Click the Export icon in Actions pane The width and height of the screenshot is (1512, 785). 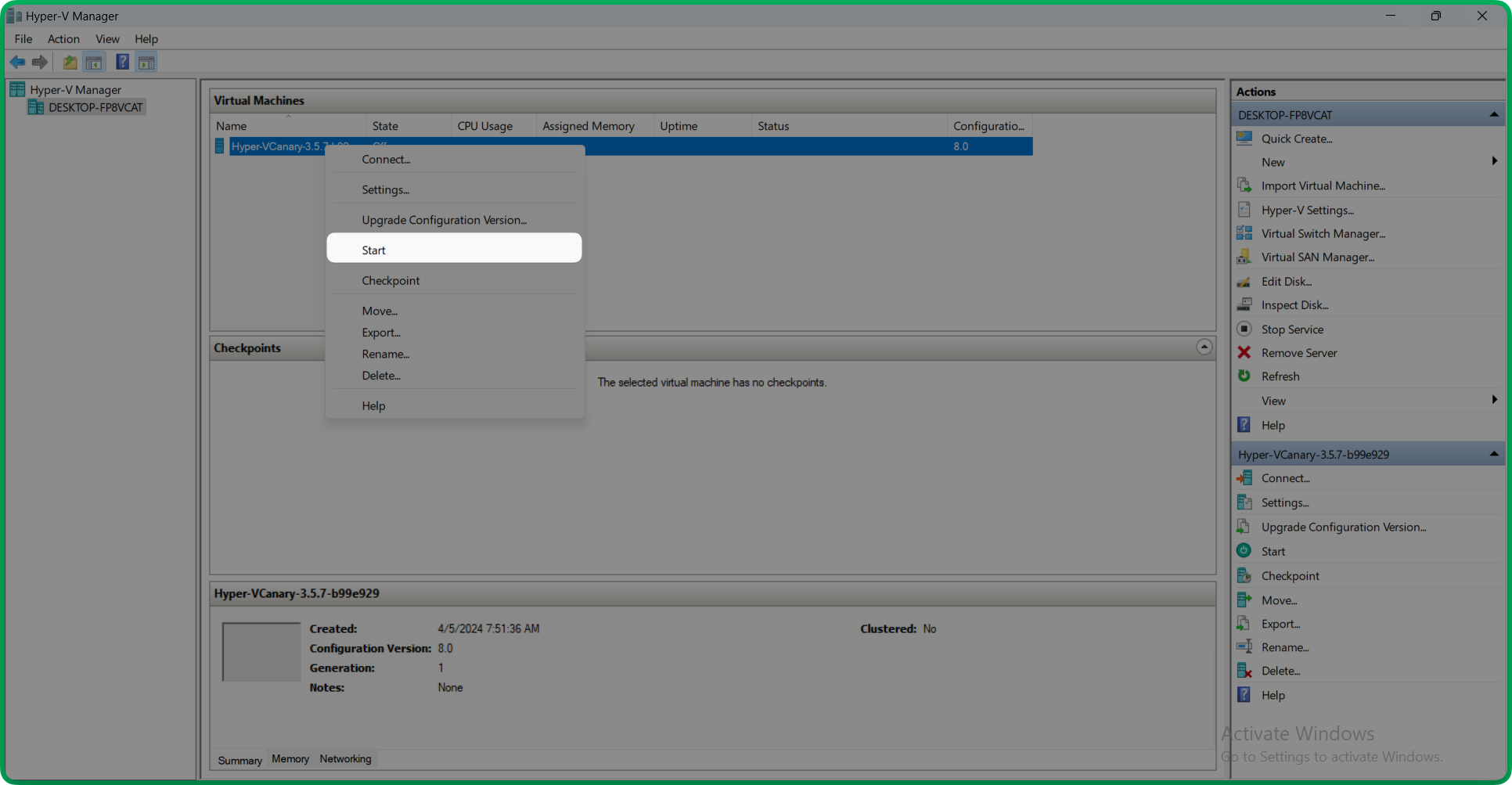(1244, 624)
